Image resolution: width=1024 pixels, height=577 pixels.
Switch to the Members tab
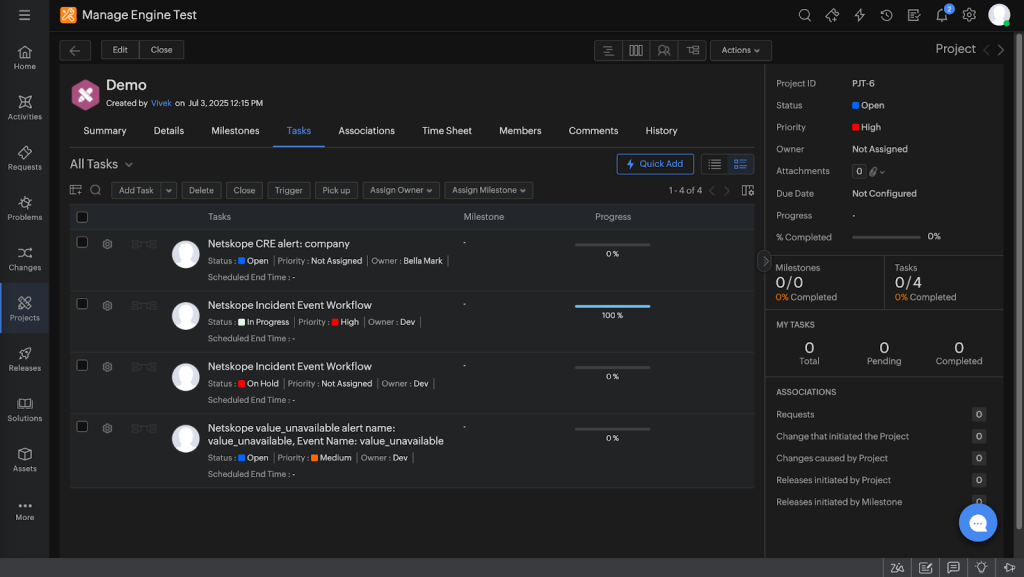[520, 131]
